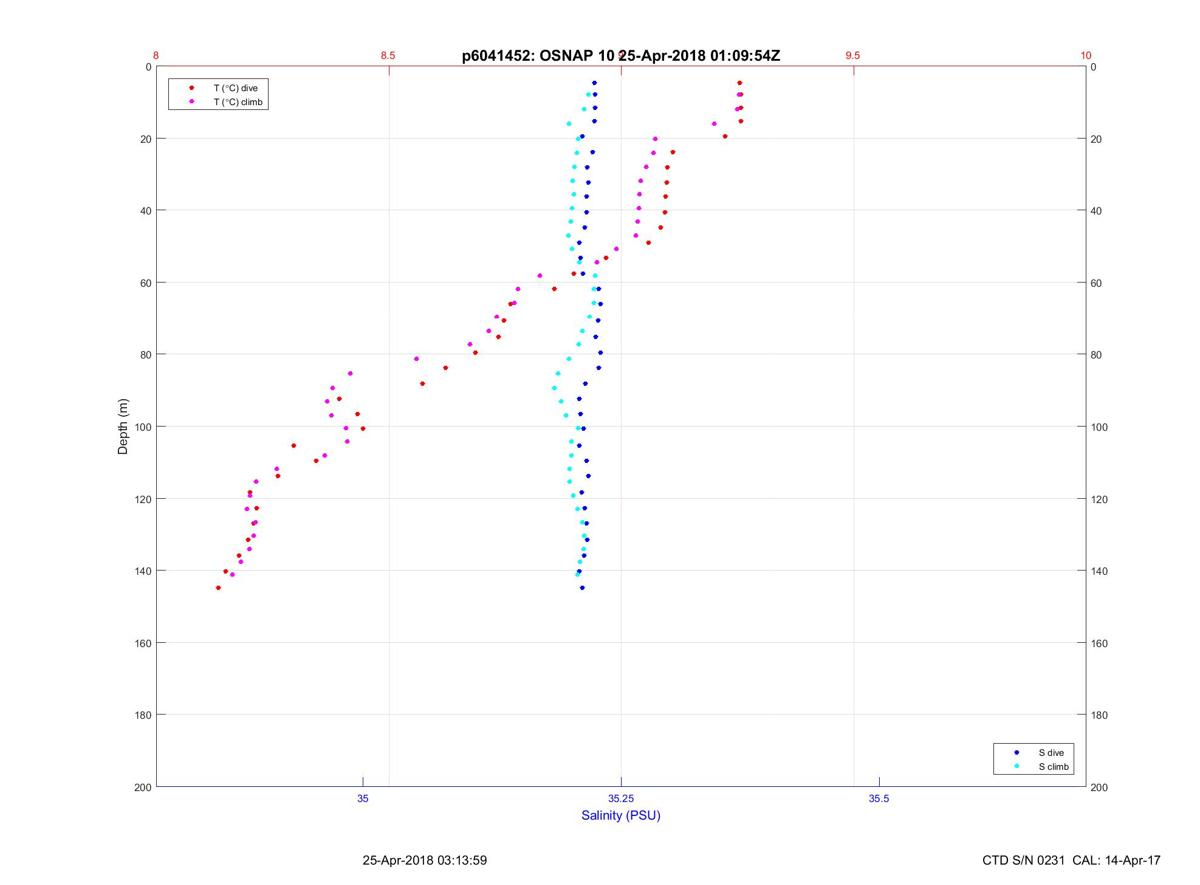Screen dimensions: 1200x885
Task: Click the deepest dark blue salinity dive point near 145 m
Action: click(582, 588)
